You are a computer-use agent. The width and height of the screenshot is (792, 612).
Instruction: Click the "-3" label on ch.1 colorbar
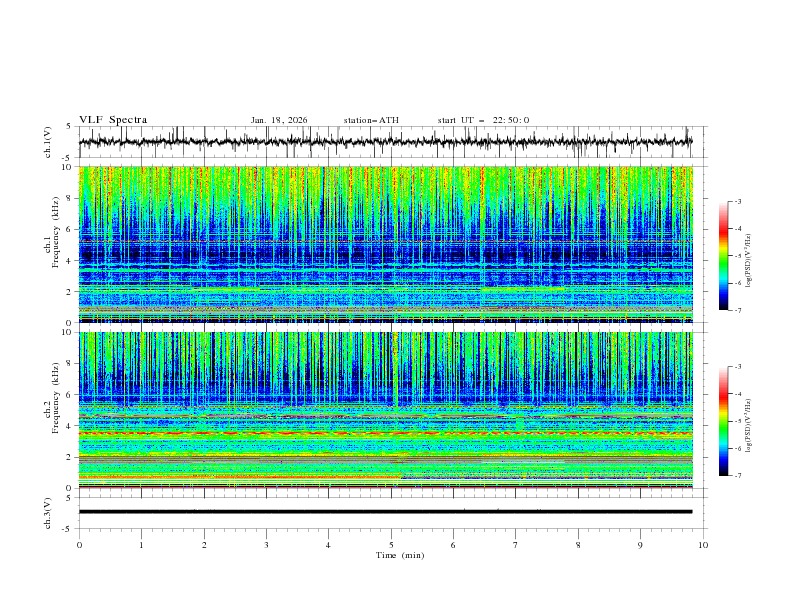[x=738, y=201]
